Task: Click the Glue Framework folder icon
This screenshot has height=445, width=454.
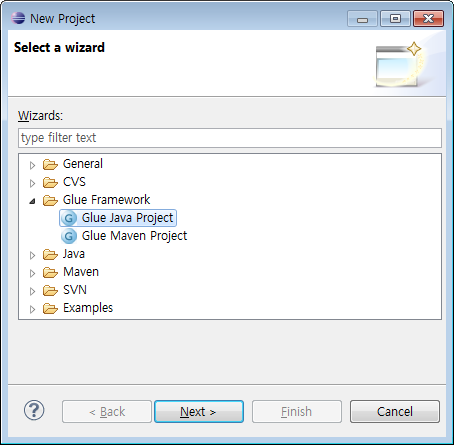Action: [50, 200]
